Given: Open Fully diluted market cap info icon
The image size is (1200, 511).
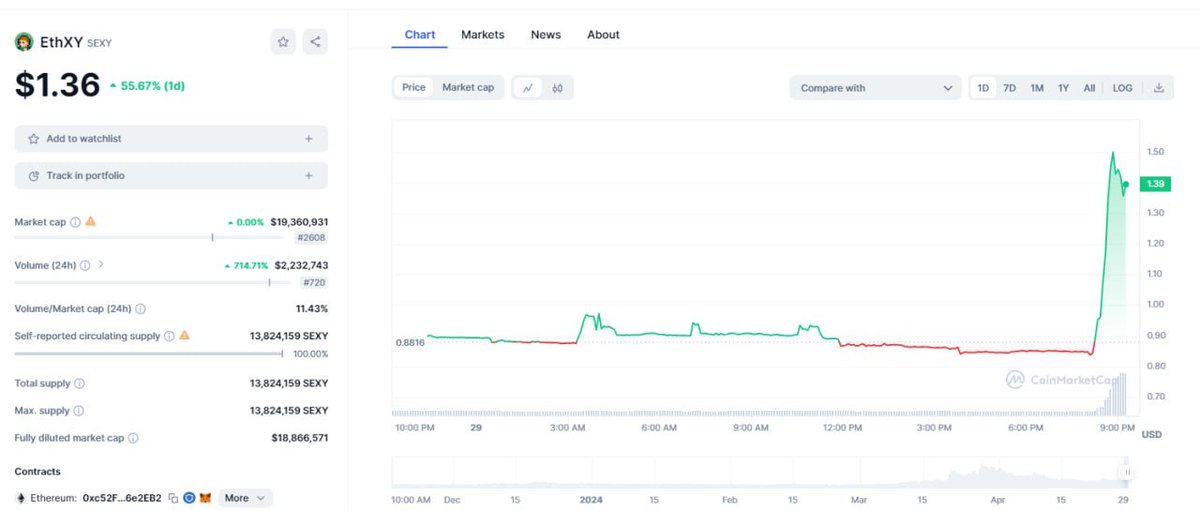Looking at the screenshot, I should tap(133, 438).
